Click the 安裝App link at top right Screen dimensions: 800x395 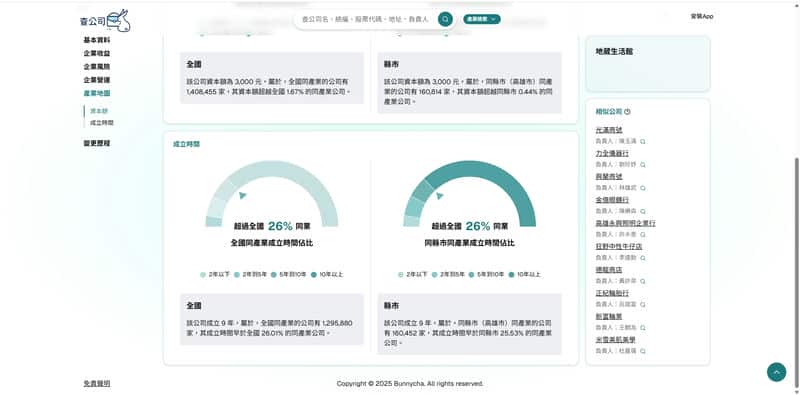(702, 16)
